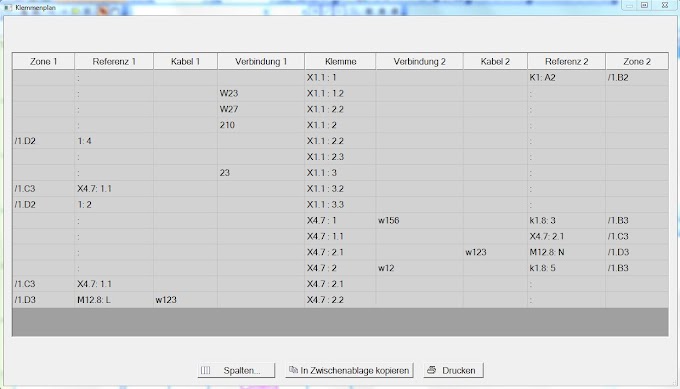Screen dimensions: 680x389
Task: Click the /1.D3 cell in Zone 2 column
Action: [637, 252]
